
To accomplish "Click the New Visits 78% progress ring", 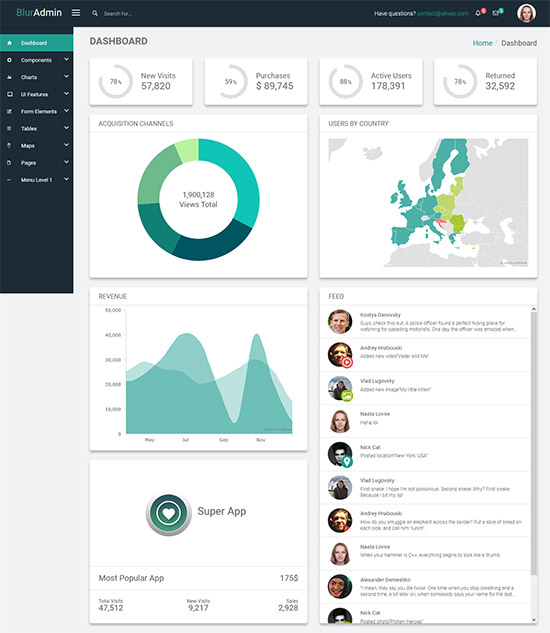I will coord(115,82).
